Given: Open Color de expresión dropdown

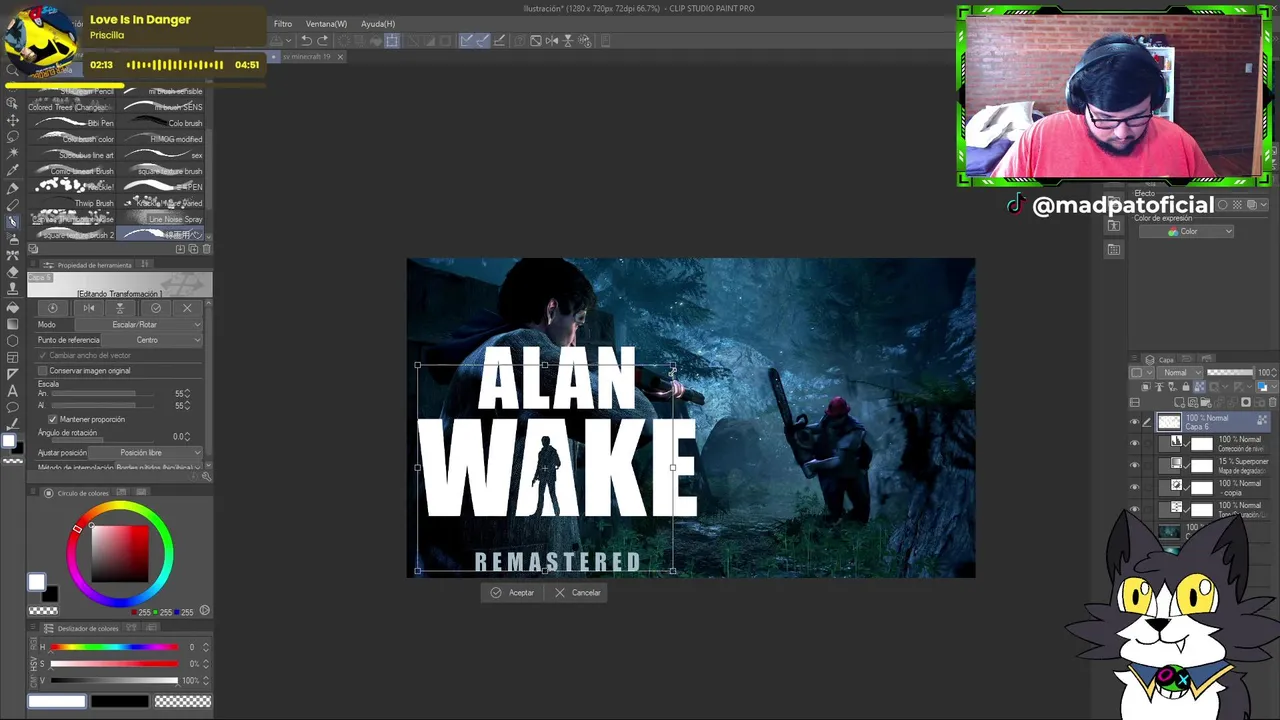Looking at the screenshot, I should [x=1187, y=232].
